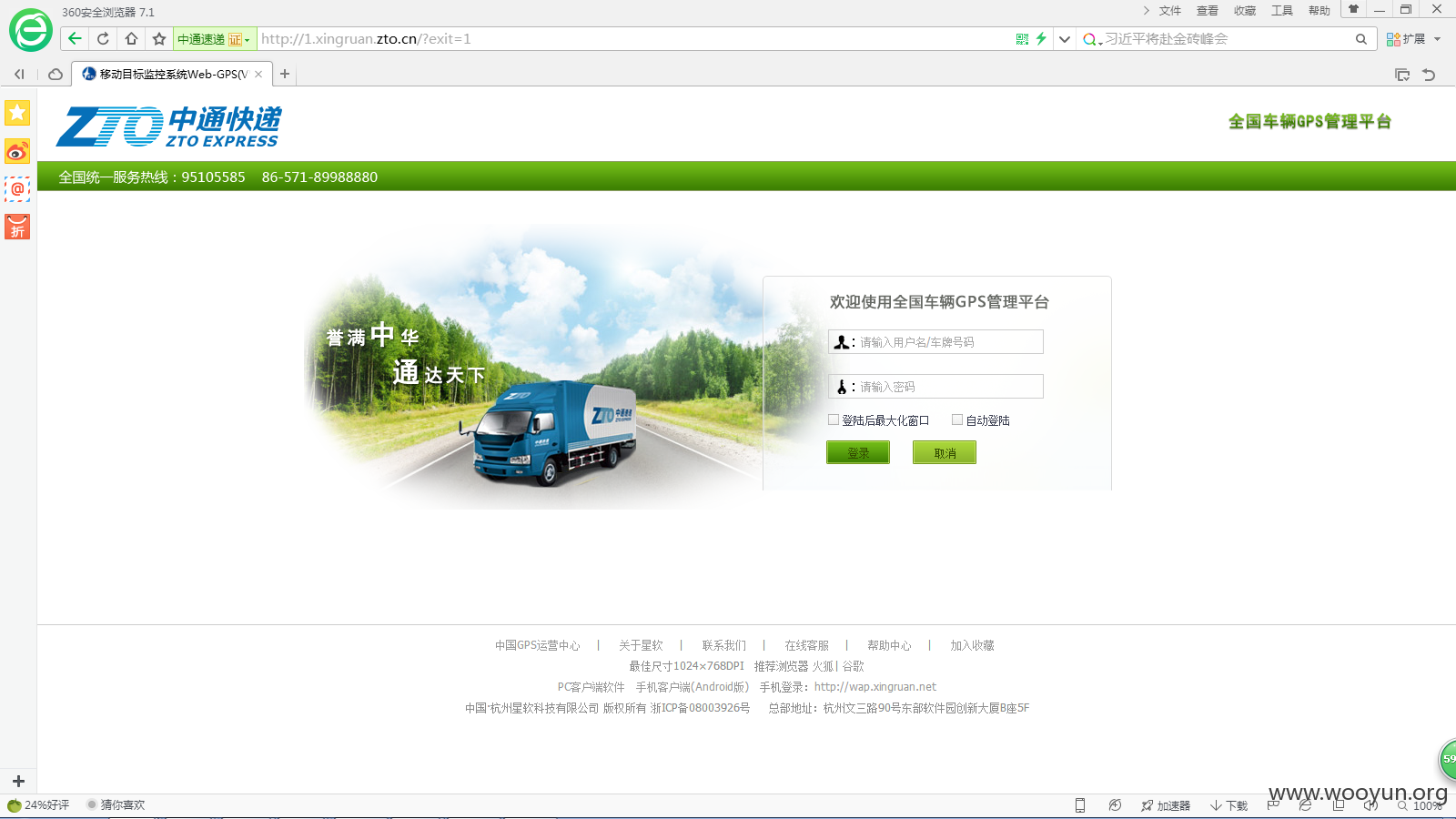The height and width of the screenshot is (819, 1456).
Task: Open the 帮助 menu
Action: click(x=1319, y=11)
